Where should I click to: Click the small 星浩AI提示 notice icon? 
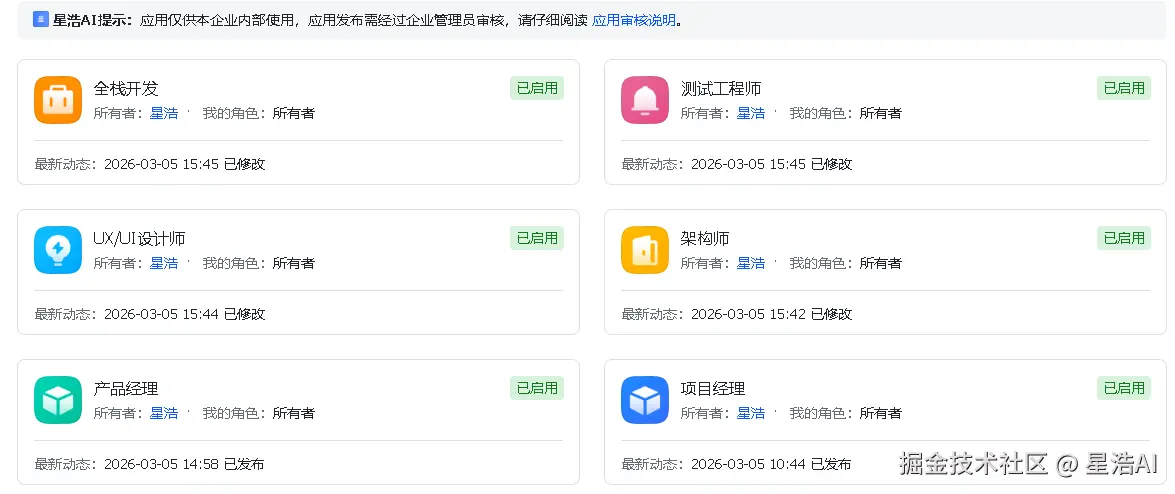tap(40, 19)
